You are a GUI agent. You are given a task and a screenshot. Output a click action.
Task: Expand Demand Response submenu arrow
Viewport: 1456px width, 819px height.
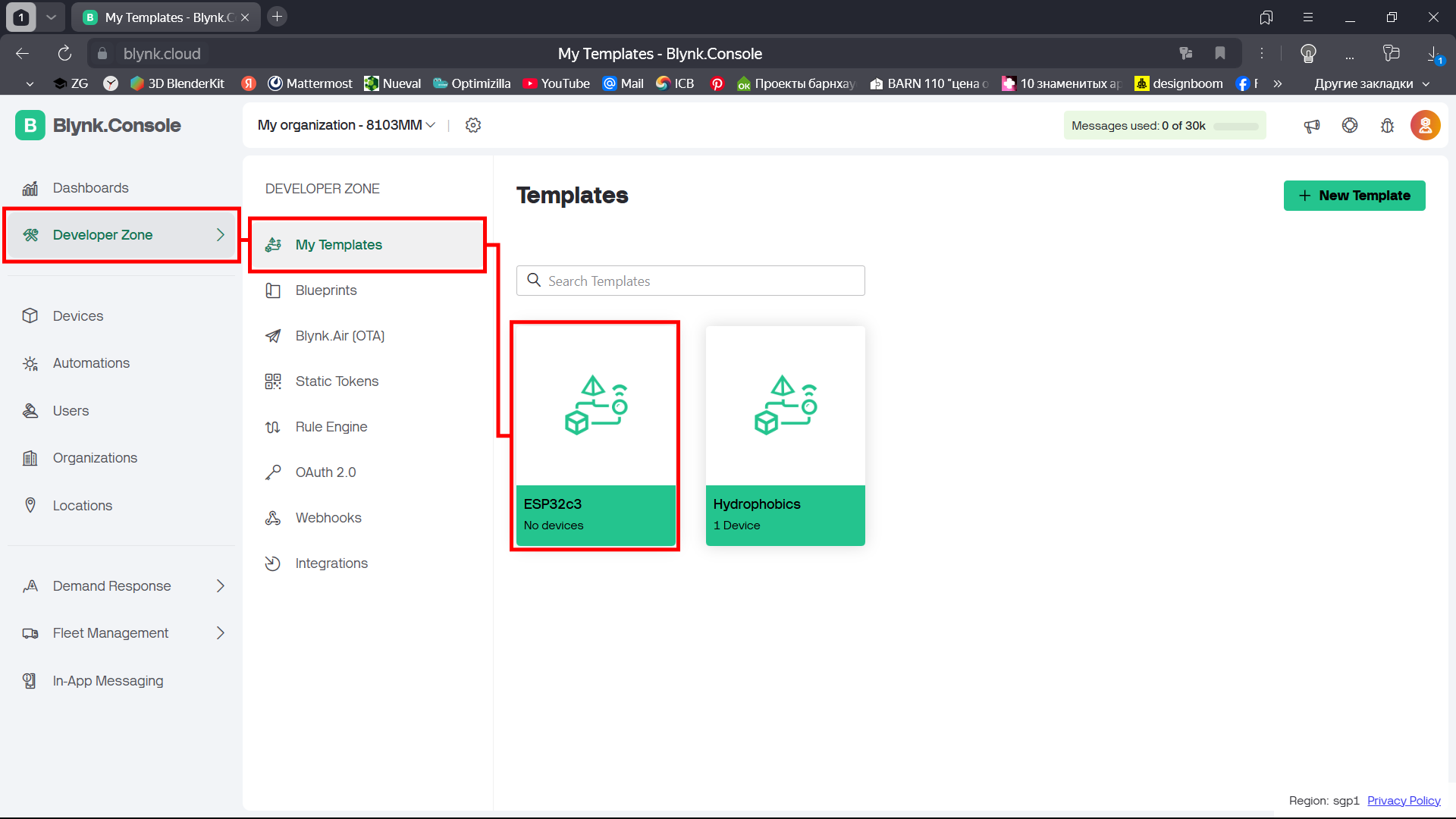coord(221,586)
